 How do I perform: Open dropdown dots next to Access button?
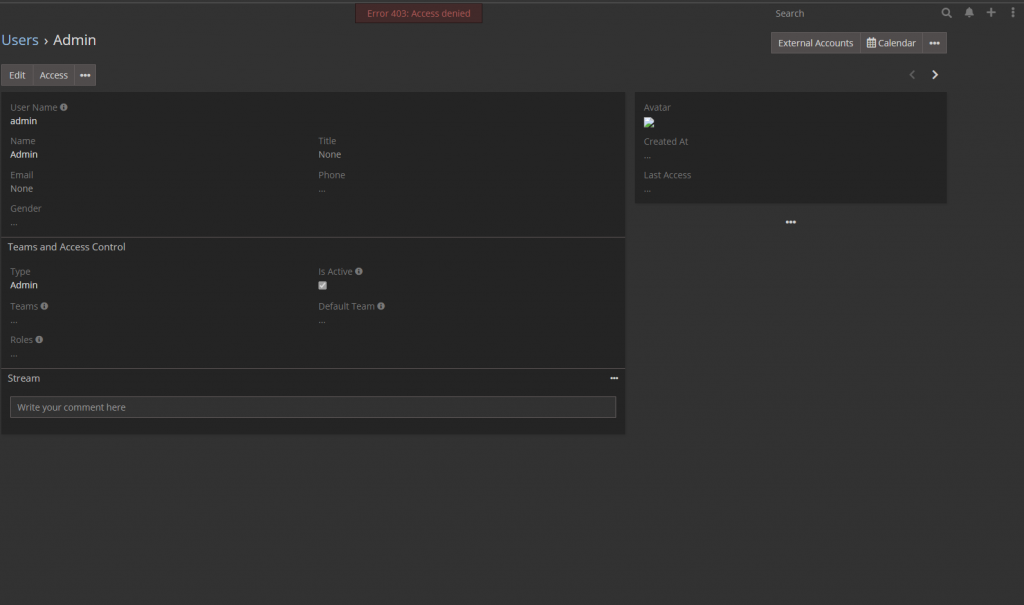click(85, 75)
